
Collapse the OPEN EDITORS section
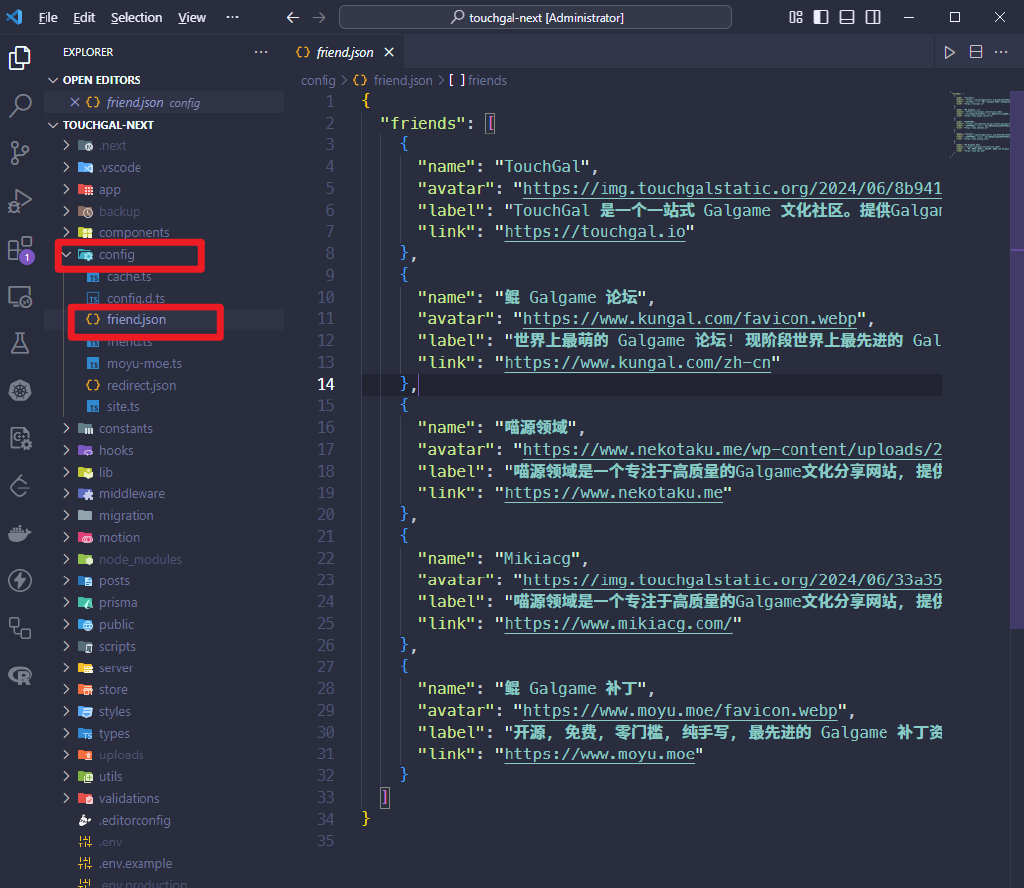coord(101,80)
